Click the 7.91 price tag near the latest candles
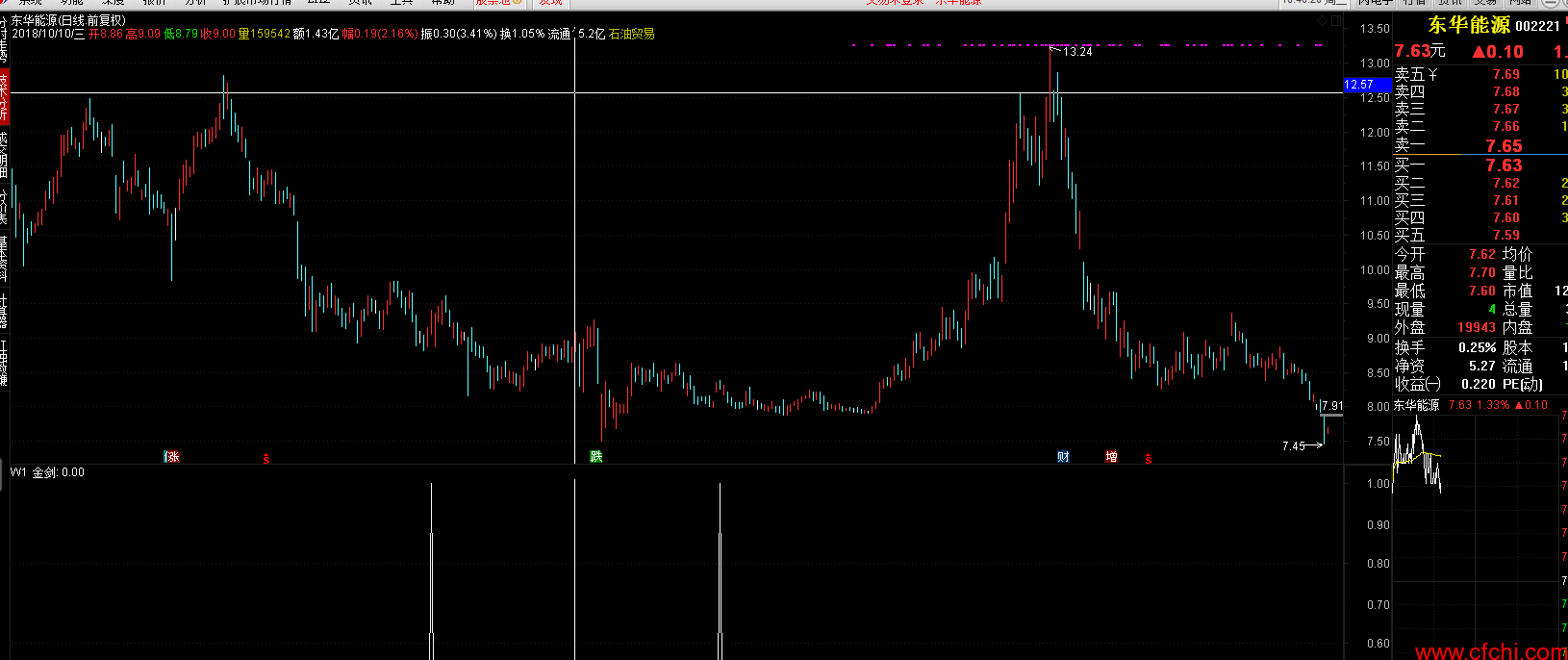This screenshot has height=660, width=1568. coord(1332,406)
